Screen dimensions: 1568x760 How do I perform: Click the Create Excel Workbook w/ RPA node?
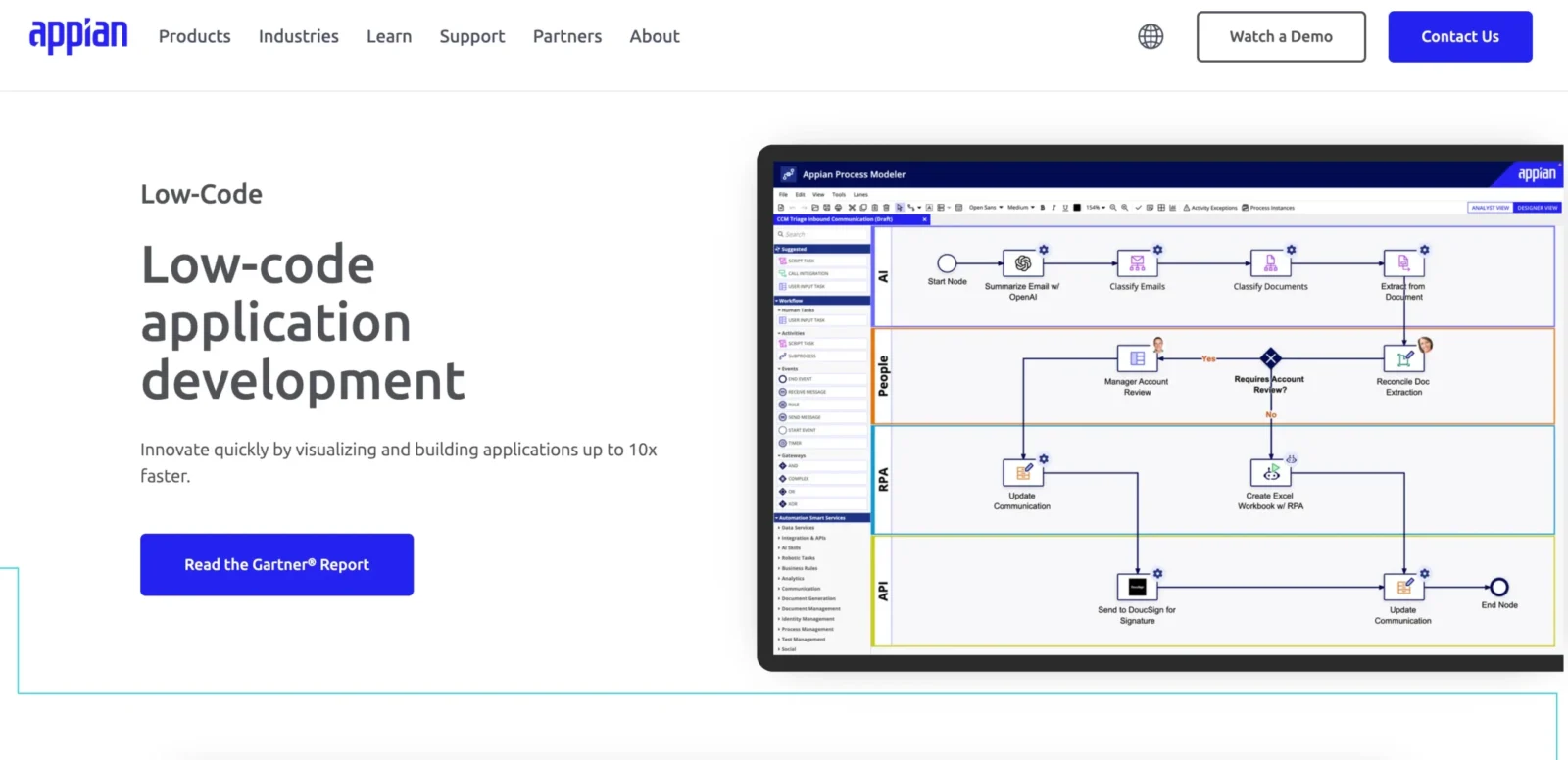pos(1271,473)
